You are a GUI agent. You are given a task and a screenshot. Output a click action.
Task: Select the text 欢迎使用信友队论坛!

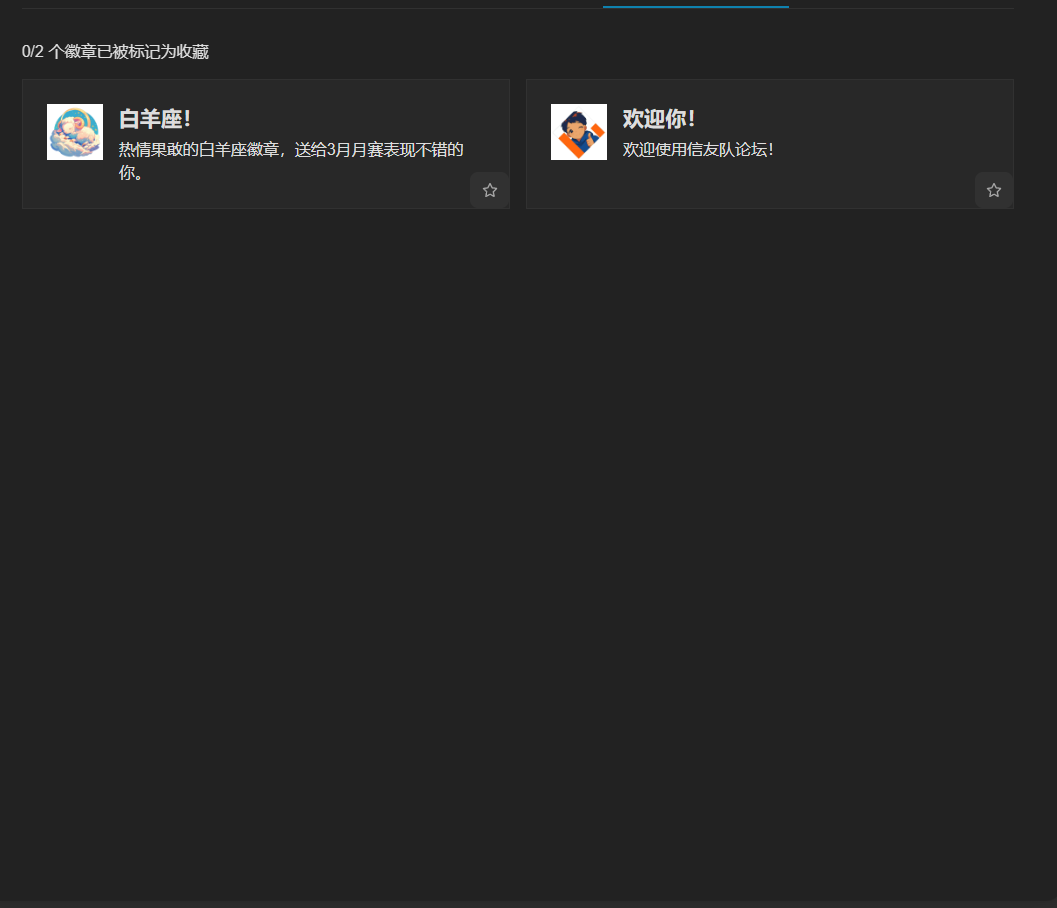698,150
